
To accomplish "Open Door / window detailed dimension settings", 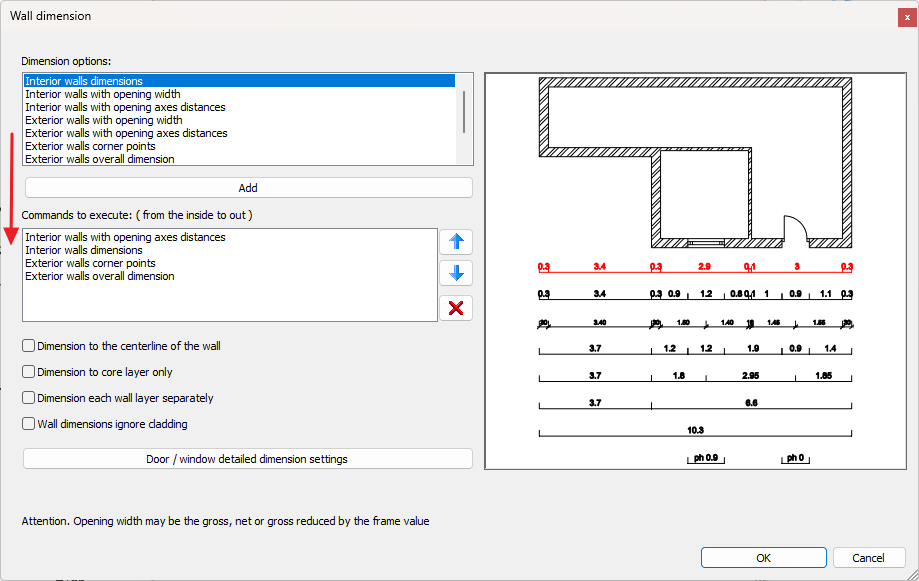I will (248, 459).
